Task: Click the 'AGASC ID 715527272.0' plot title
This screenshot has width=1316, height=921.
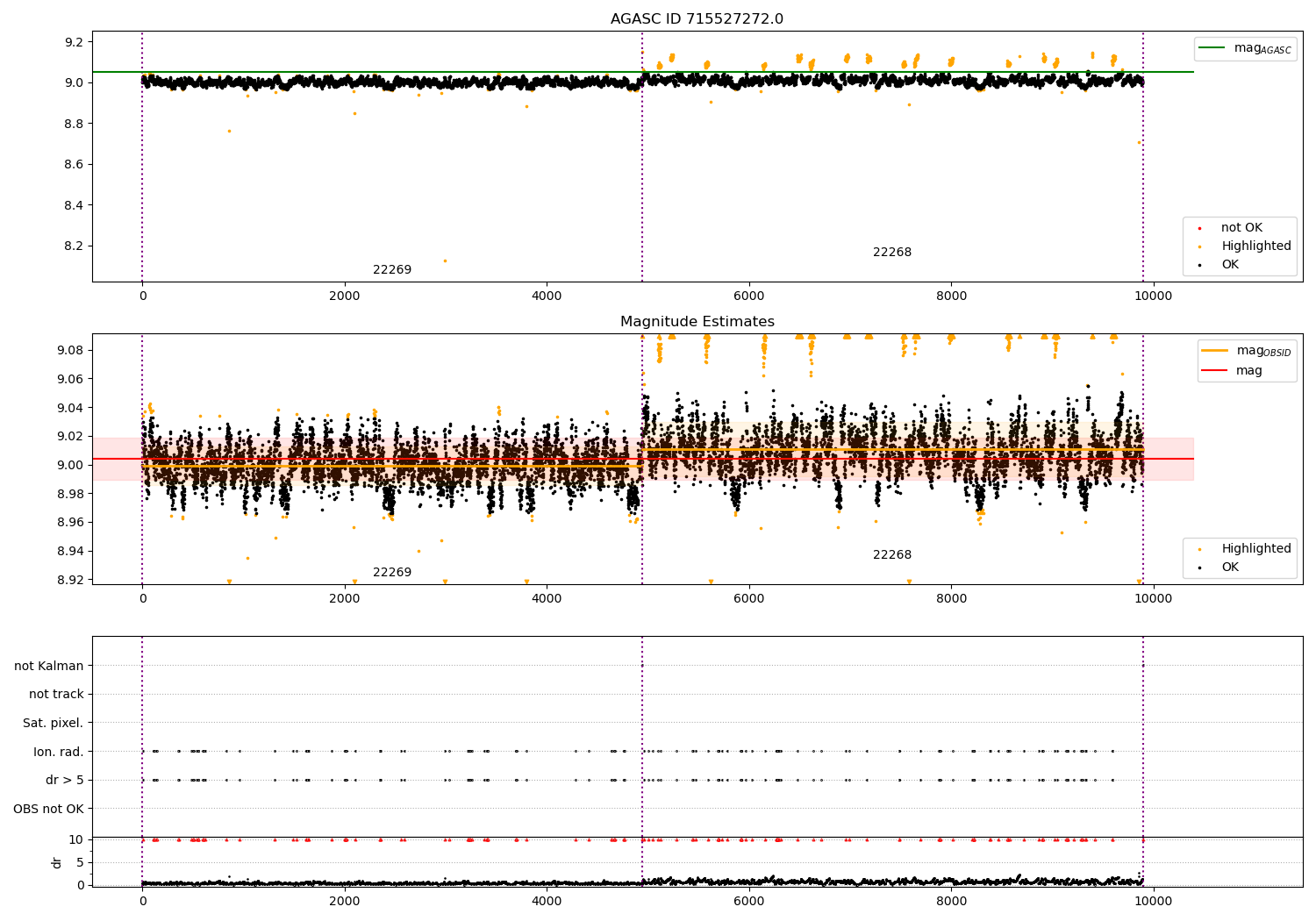Action: [697, 19]
